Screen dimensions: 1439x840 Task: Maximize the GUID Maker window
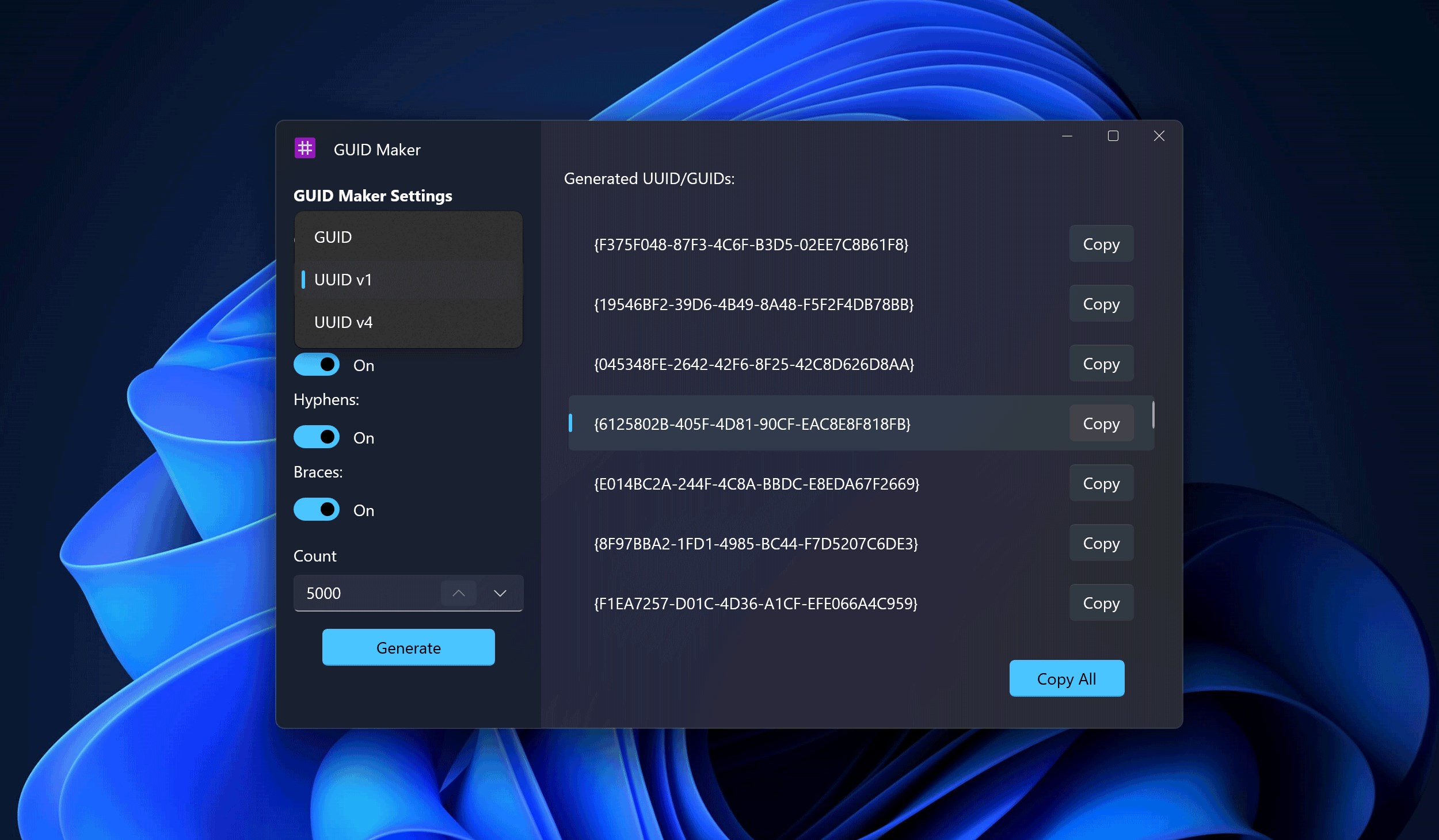(1113, 136)
